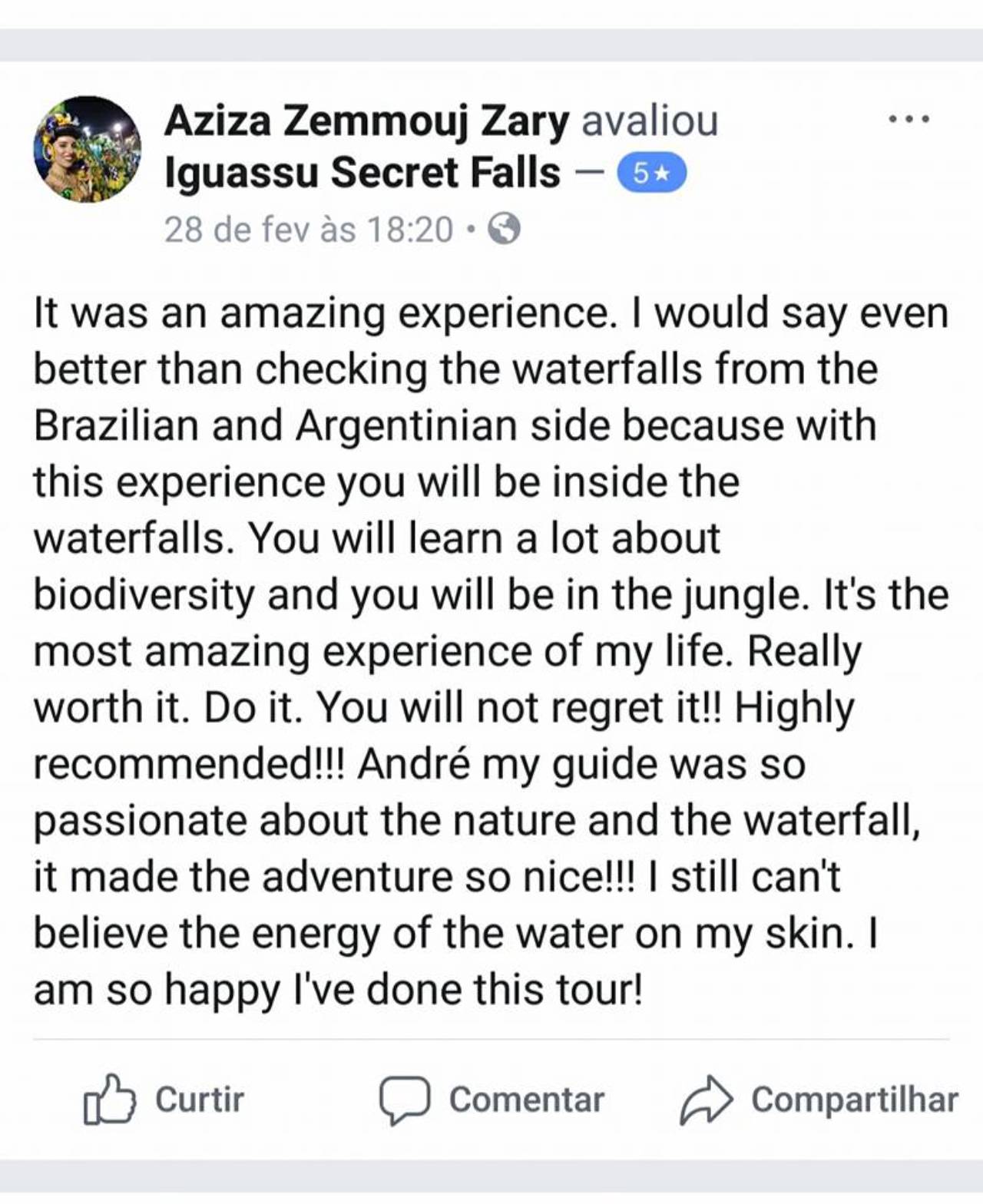
Task: Click the word avaliou in the header
Action: 650,121
